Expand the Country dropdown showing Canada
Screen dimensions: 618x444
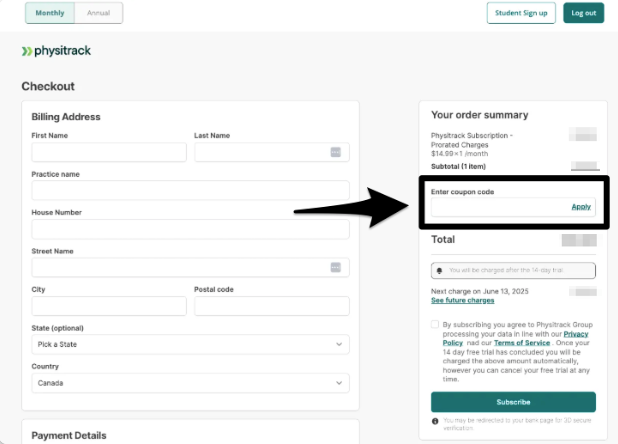(x=190, y=383)
